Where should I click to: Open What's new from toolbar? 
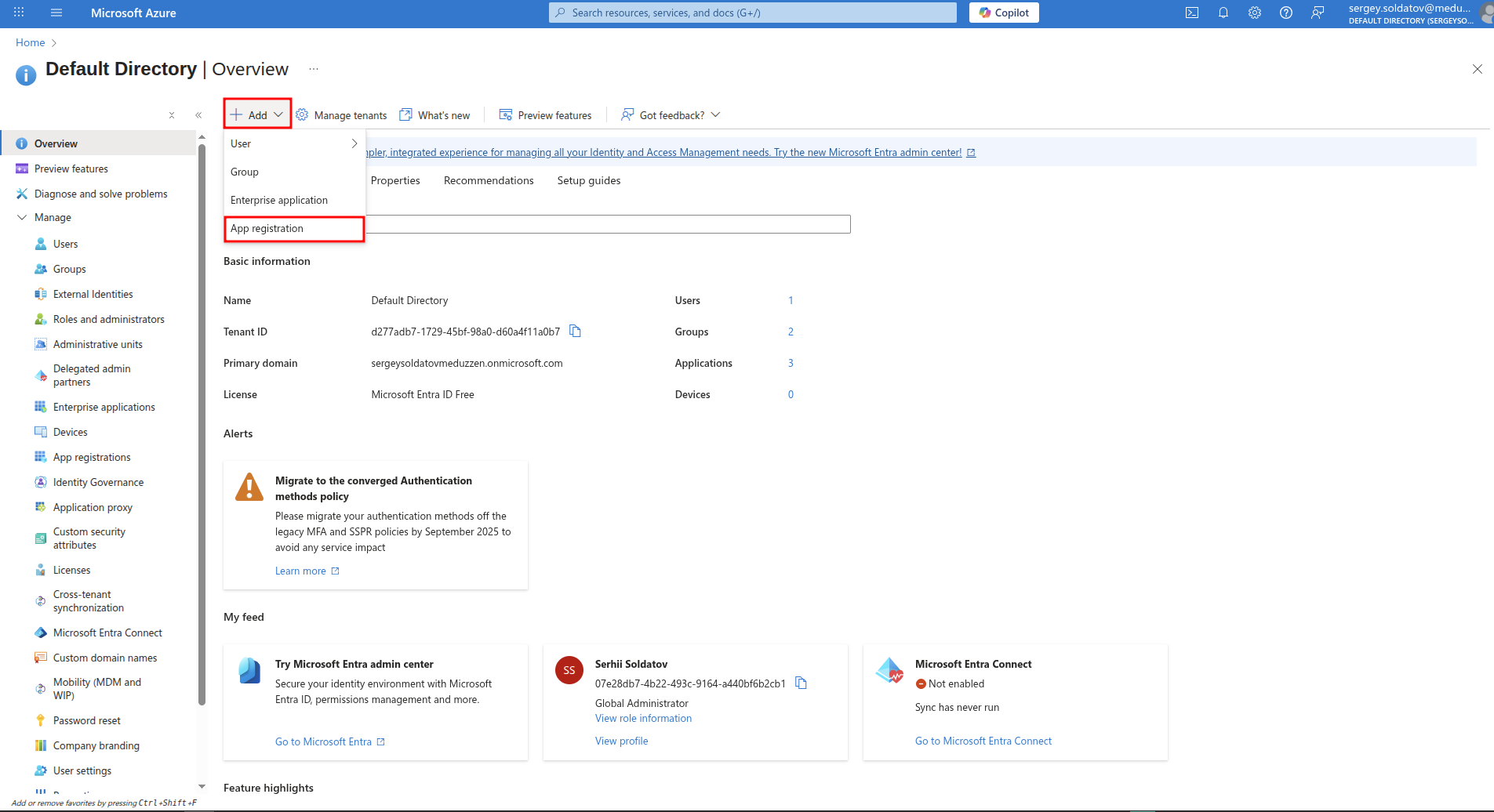(x=434, y=115)
